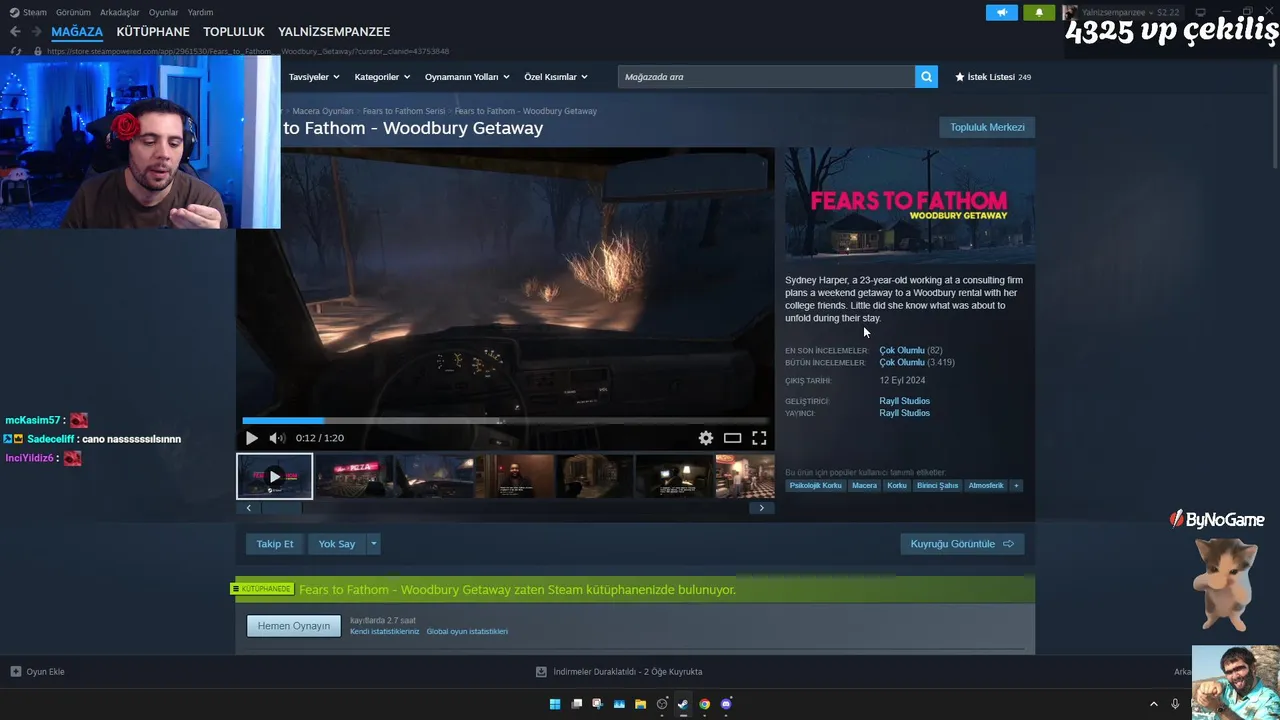Click Oyun Ekle plus icon

click(15, 672)
